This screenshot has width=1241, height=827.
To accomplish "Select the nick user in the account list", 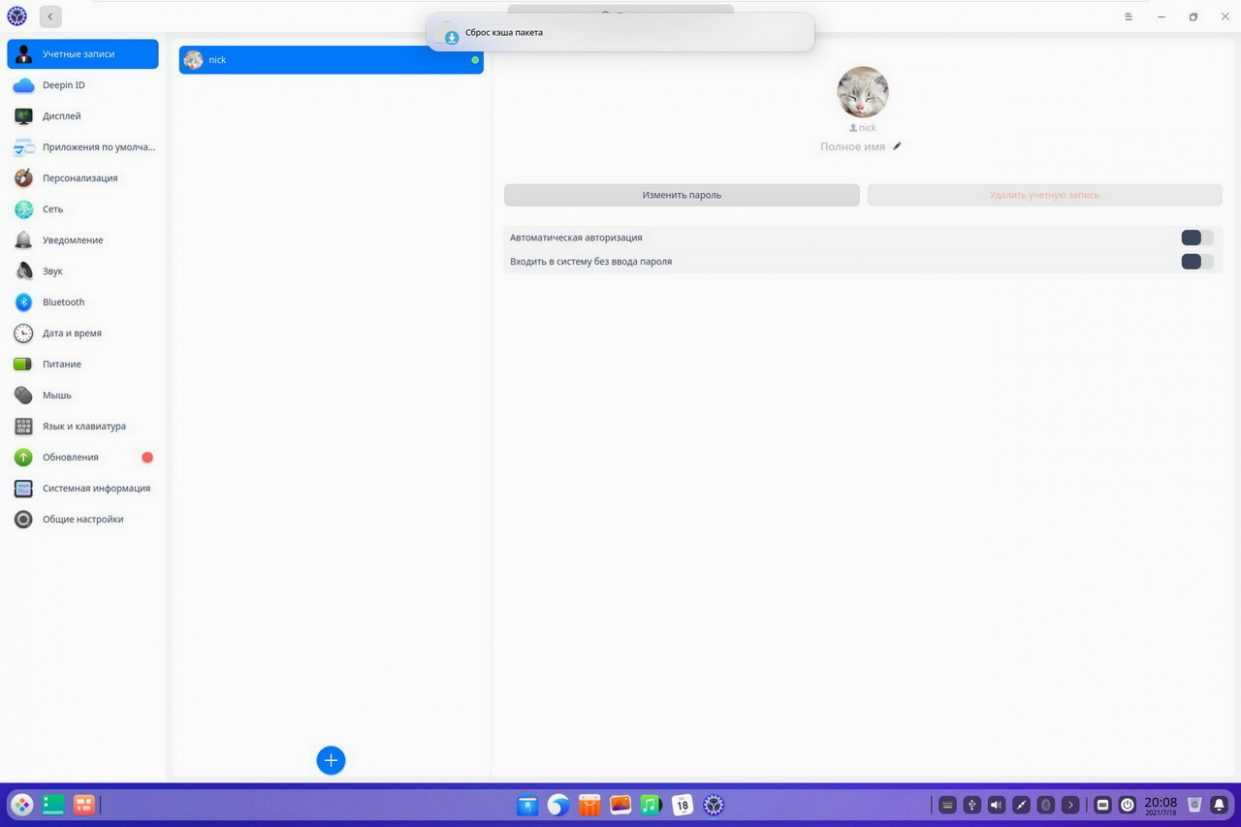I will [331, 60].
